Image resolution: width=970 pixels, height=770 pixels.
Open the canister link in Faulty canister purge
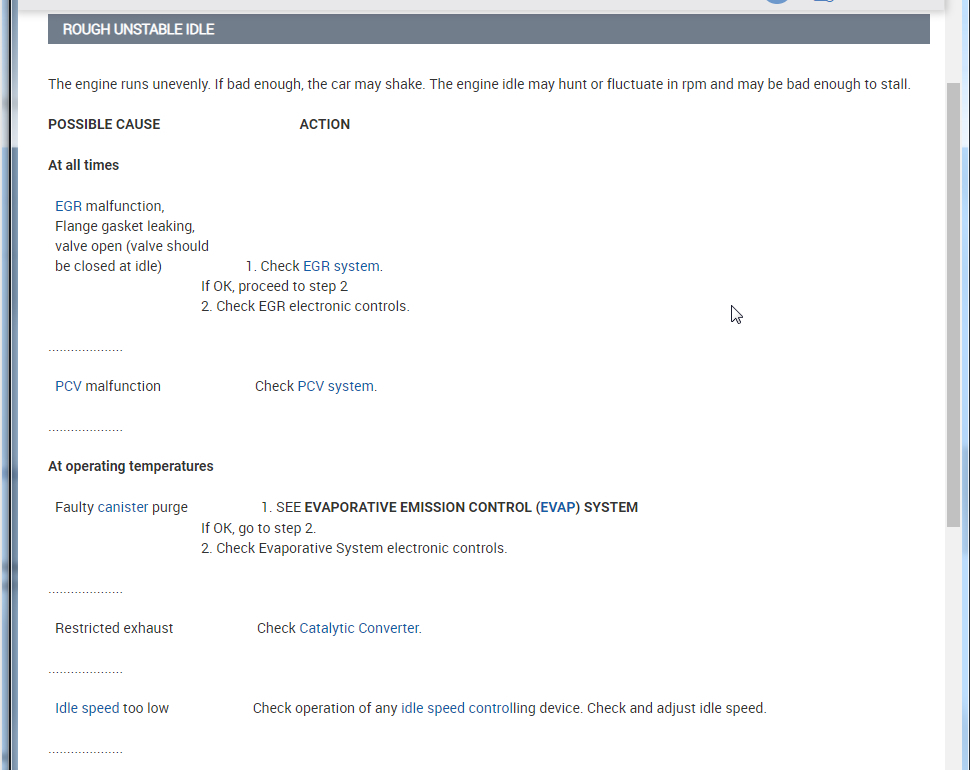[x=123, y=507]
